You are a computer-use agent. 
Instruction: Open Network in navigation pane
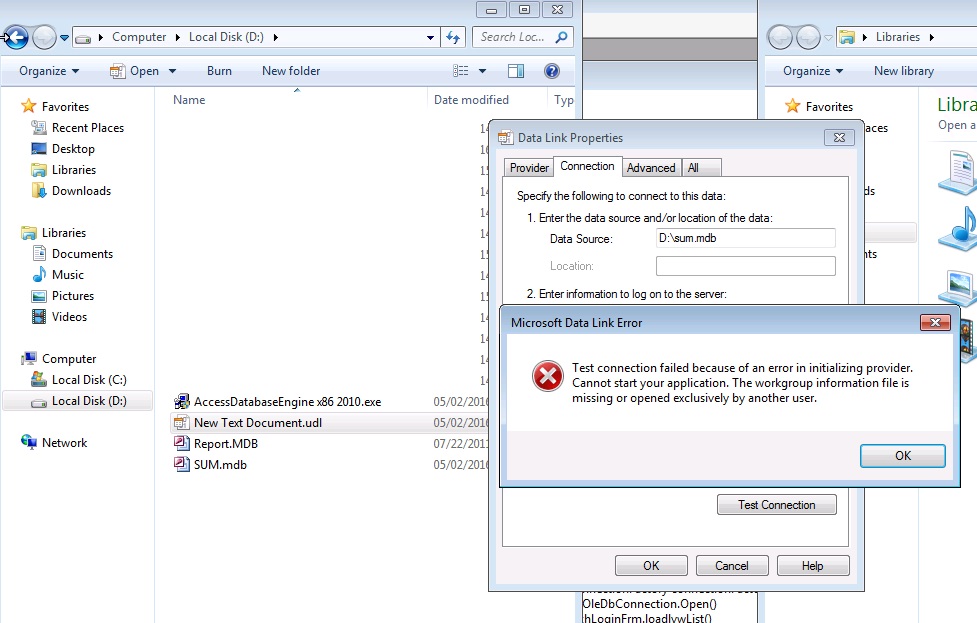pyautogui.click(x=64, y=443)
